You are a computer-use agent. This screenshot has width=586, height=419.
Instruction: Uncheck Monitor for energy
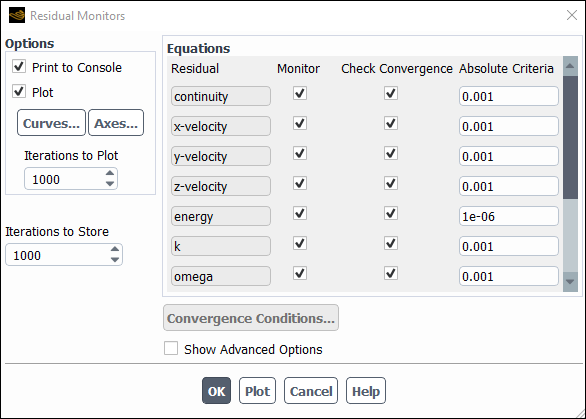(x=300, y=213)
